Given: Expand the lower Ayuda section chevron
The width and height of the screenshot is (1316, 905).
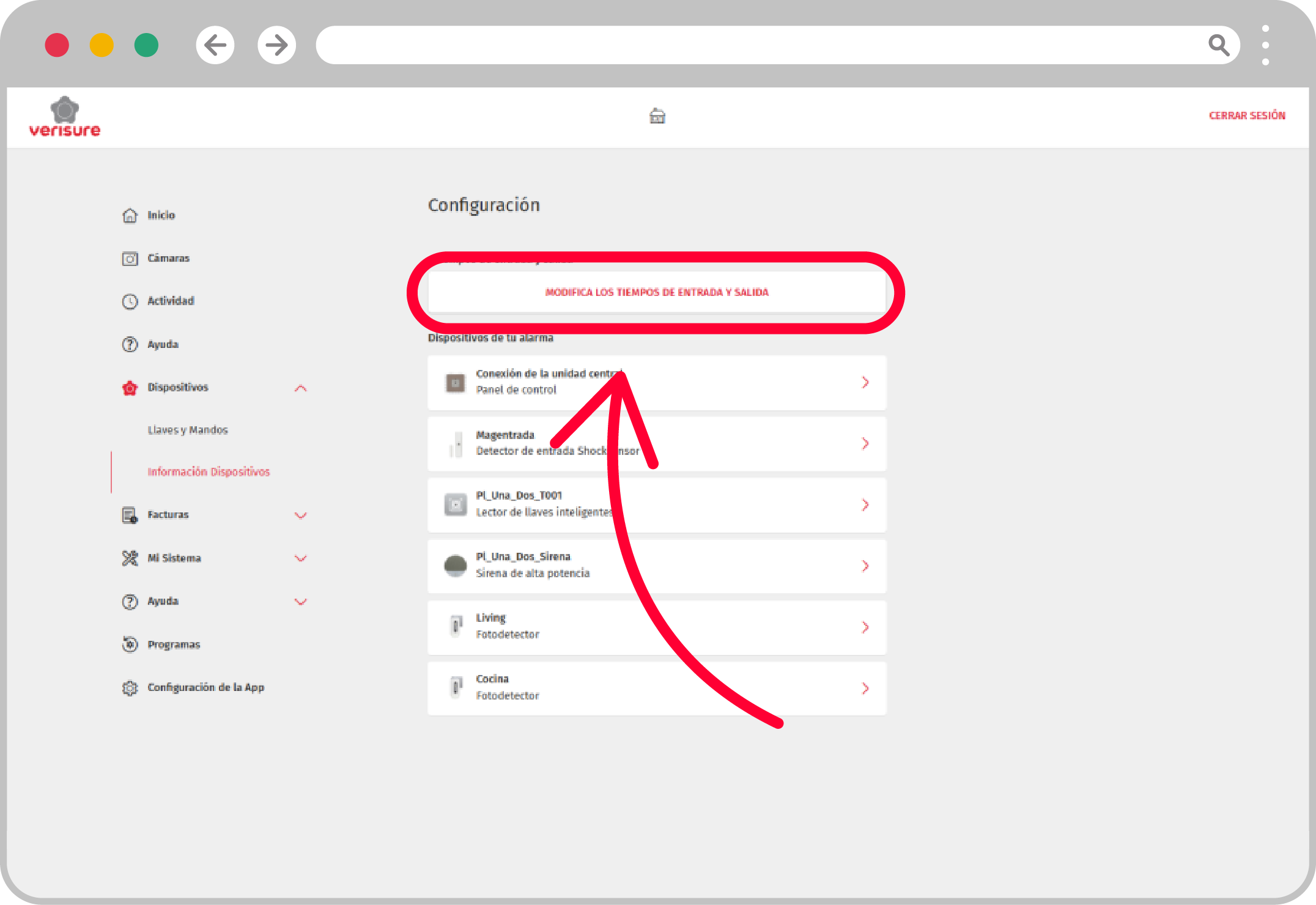Looking at the screenshot, I should (300, 602).
